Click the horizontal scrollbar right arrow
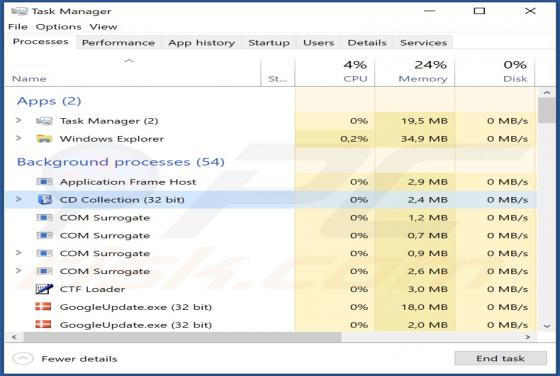This screenshot has height=376, width=560. coord(528,337)
